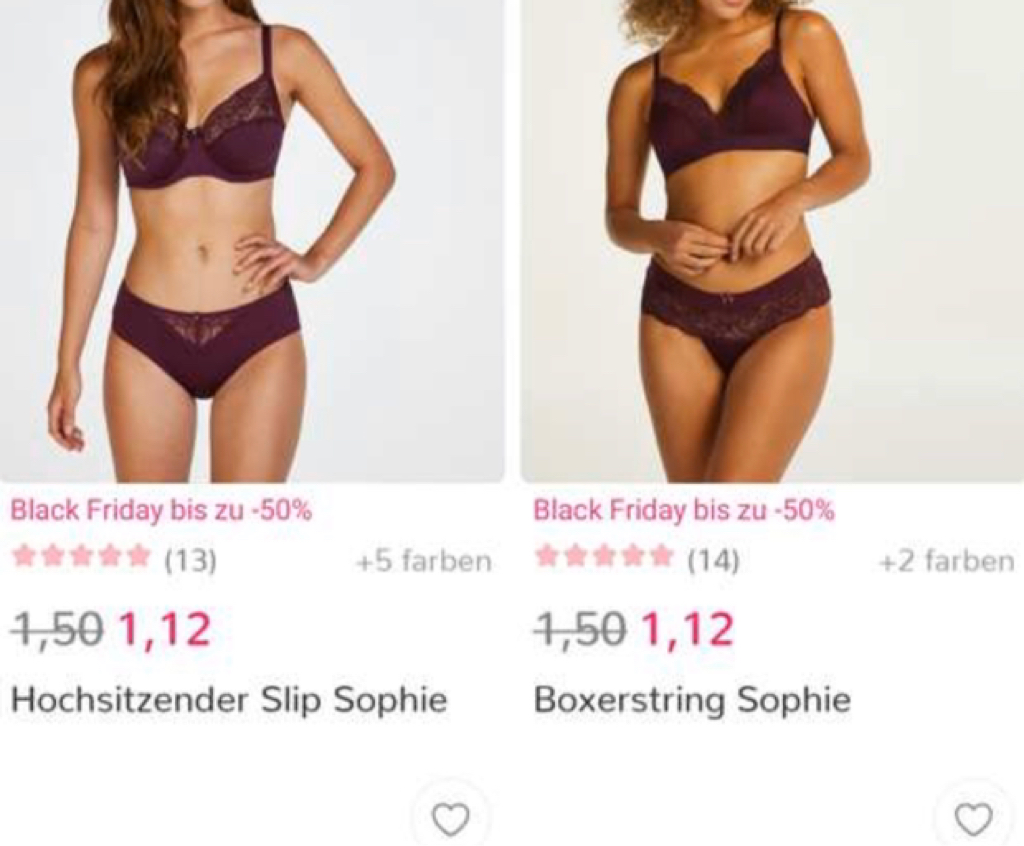This screenshot has width=1024, height=846.
Task: Click the (14) review count
Action: tap(713, 560)
